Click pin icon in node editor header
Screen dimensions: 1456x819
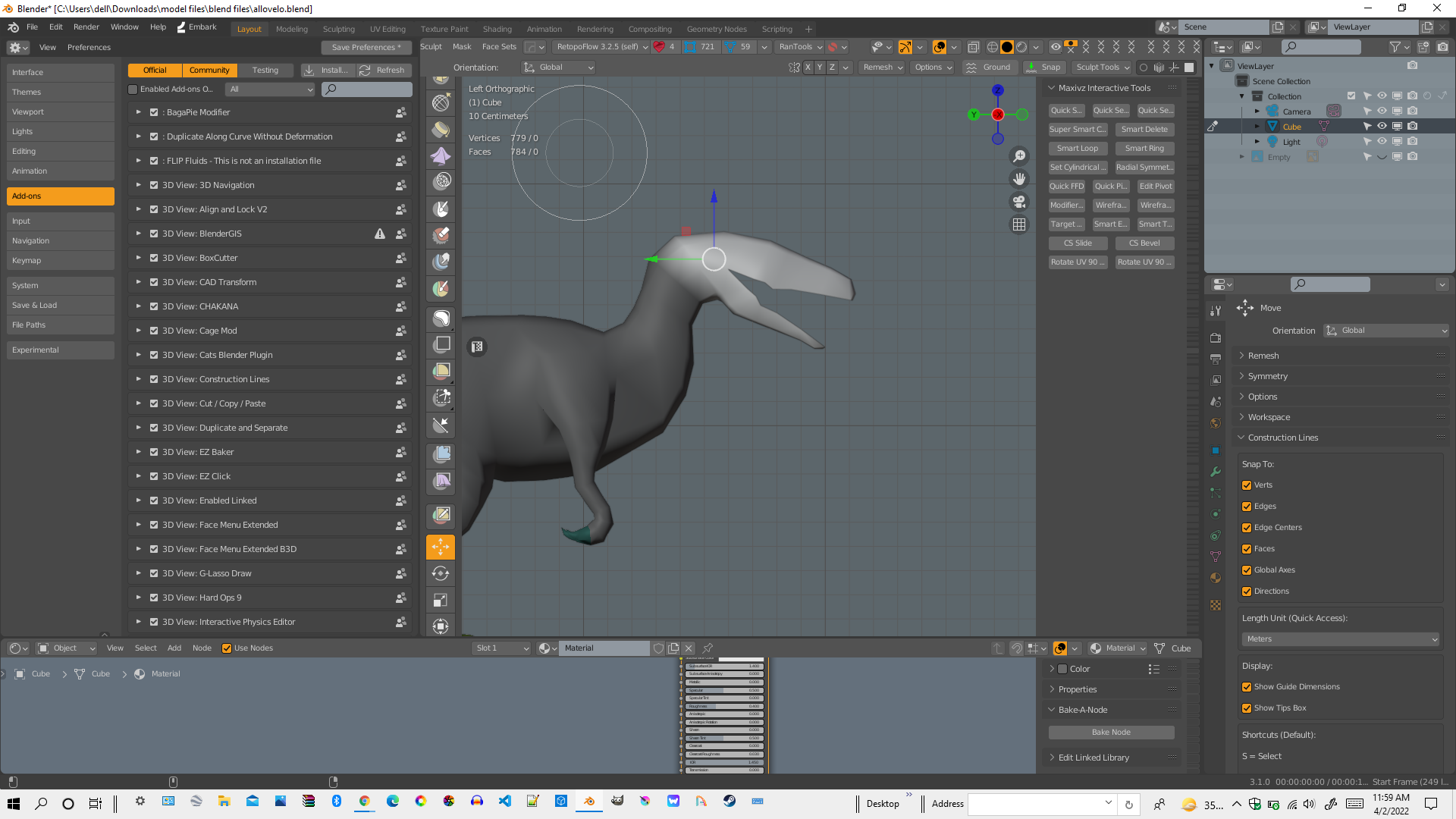coord(708,648)
